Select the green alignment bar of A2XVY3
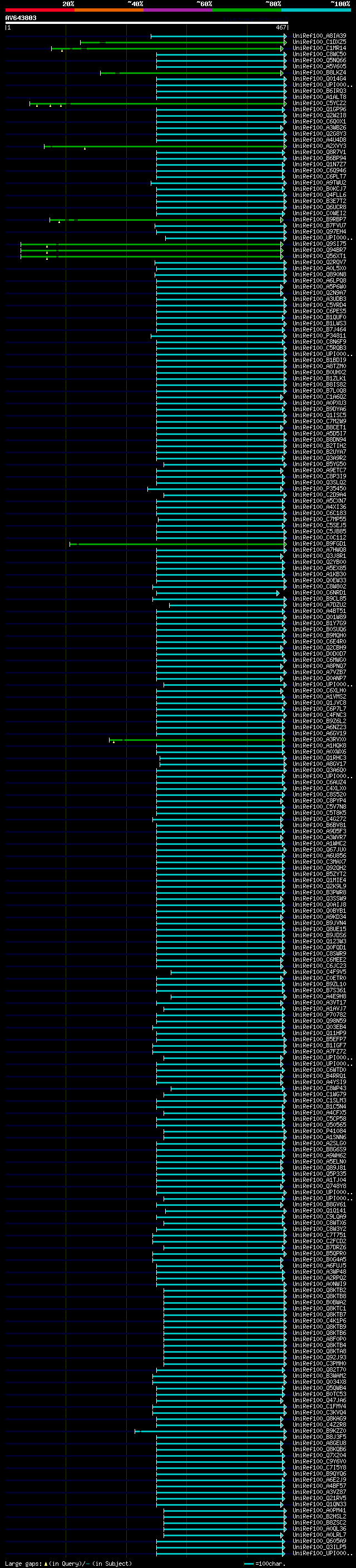The width and height of the screenshot is (356, 1568). tap(165, 146)
